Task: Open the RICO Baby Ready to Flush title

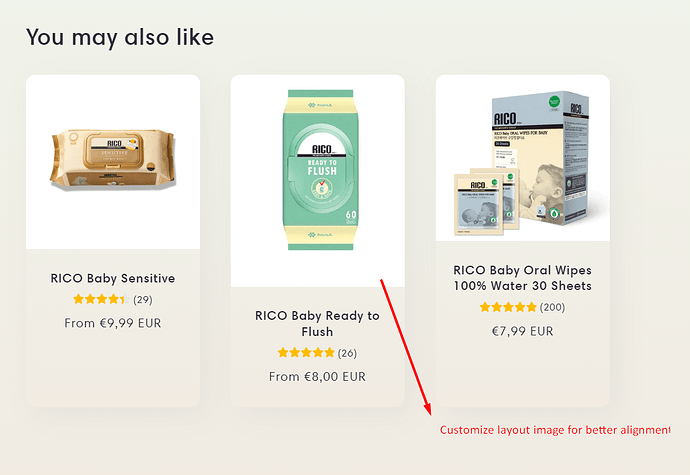Action: click(317, 323)
